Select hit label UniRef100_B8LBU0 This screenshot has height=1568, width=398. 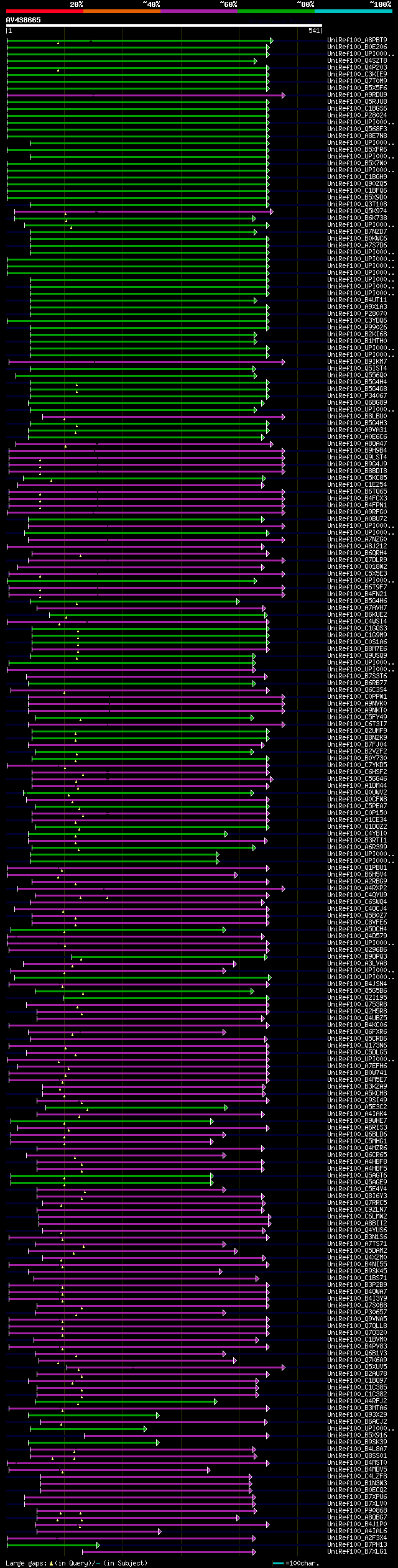point(357,417)
